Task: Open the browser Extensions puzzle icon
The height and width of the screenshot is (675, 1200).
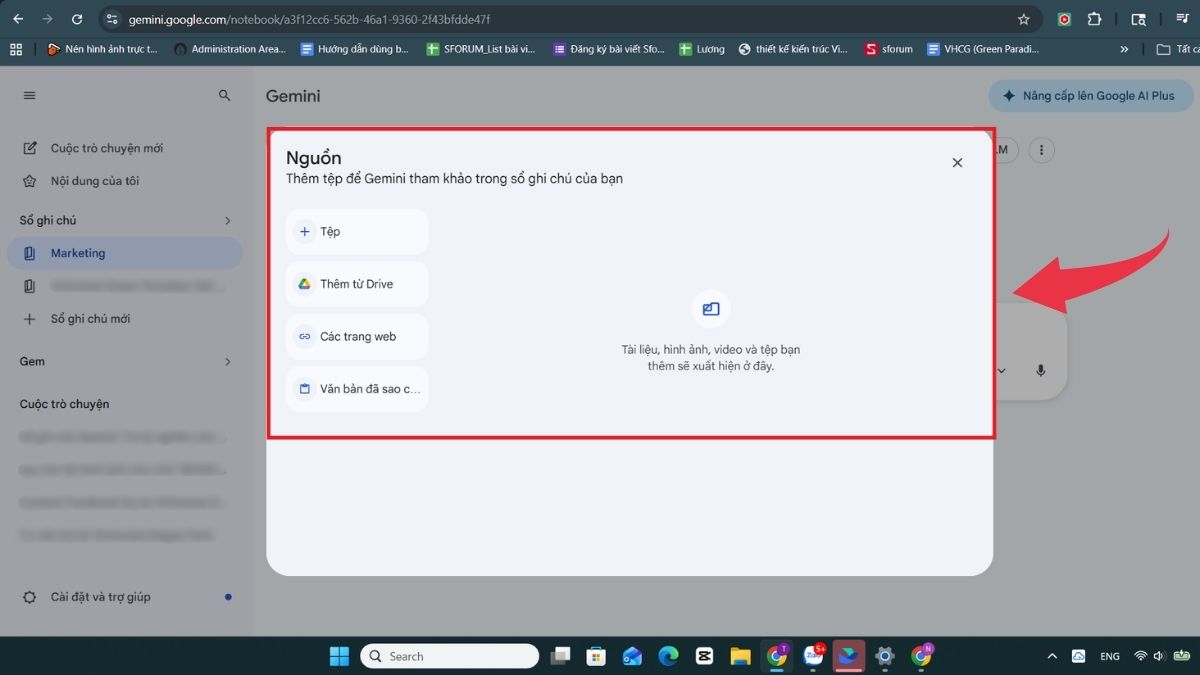Action: [x=1094, y=19]
